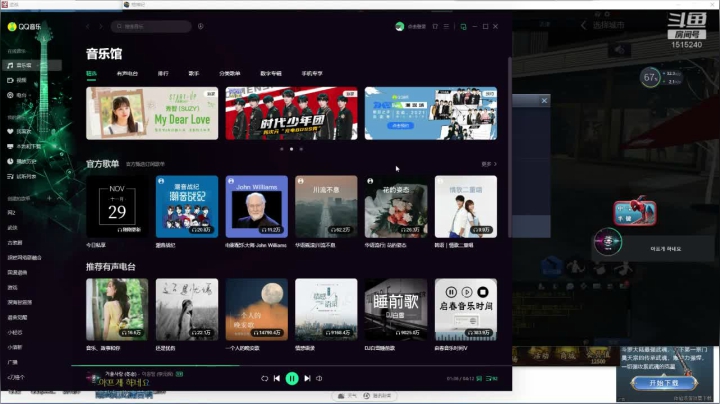
Task: Pause the currently playing song
Action: pos(292,378)
